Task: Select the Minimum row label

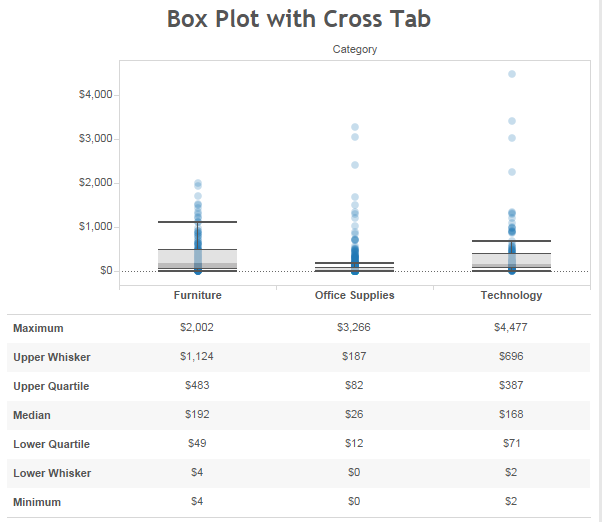Action: click(x=37, y=502)
